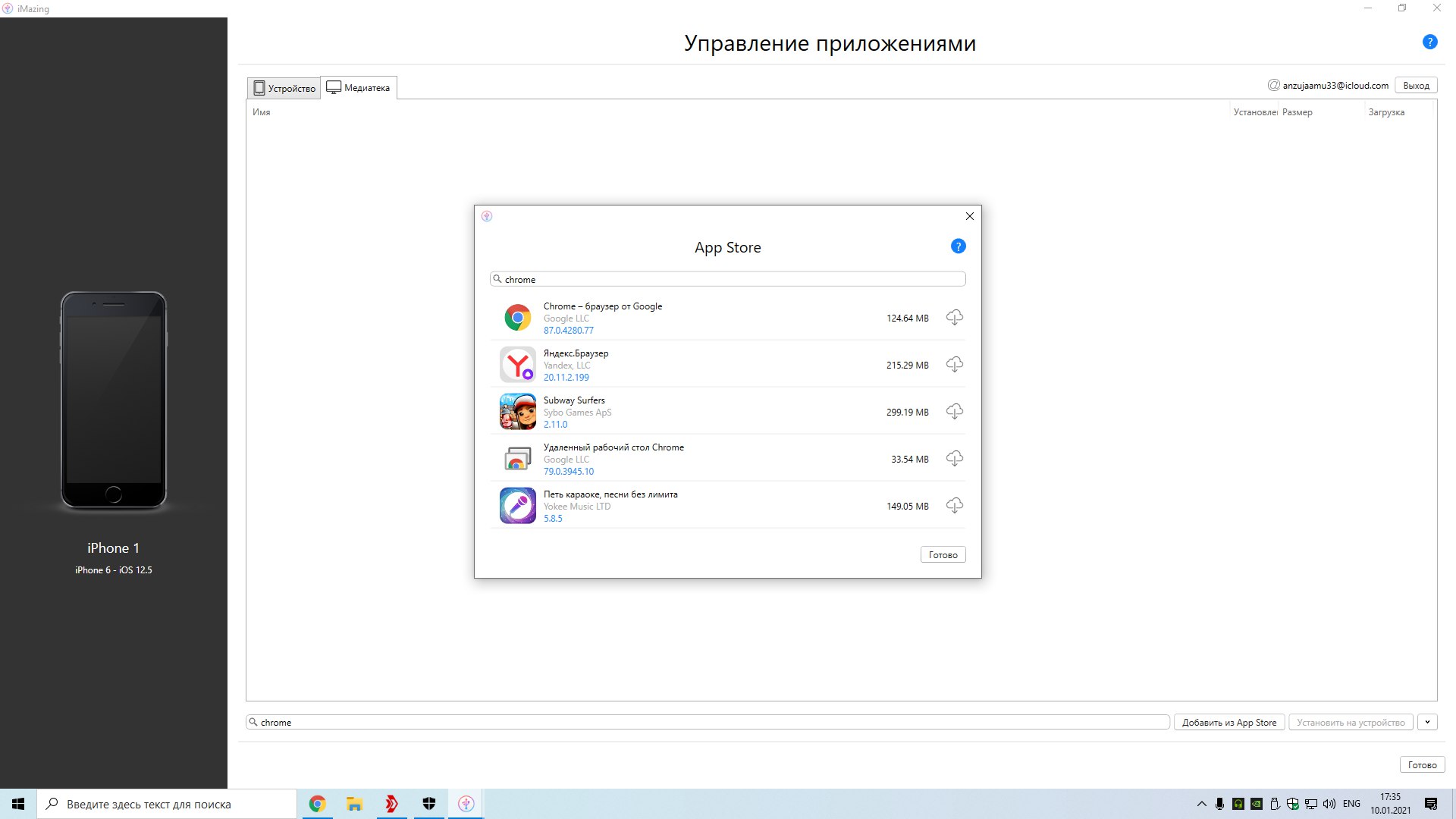Switch to the Устройство tab
The height and width of the screenshot is (819, 1456).
tap(284, 88)
